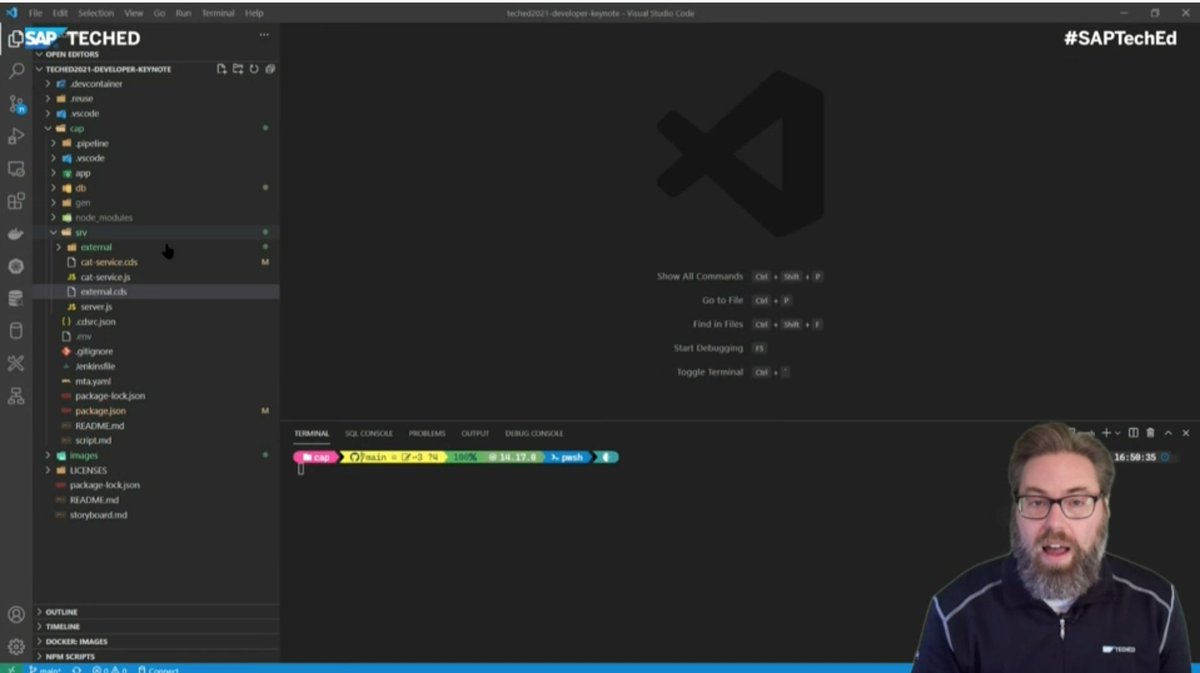The height and width of the screenshot is (673, 1200).
Task: Open the Extensions view
Action: tap(16, 201)
